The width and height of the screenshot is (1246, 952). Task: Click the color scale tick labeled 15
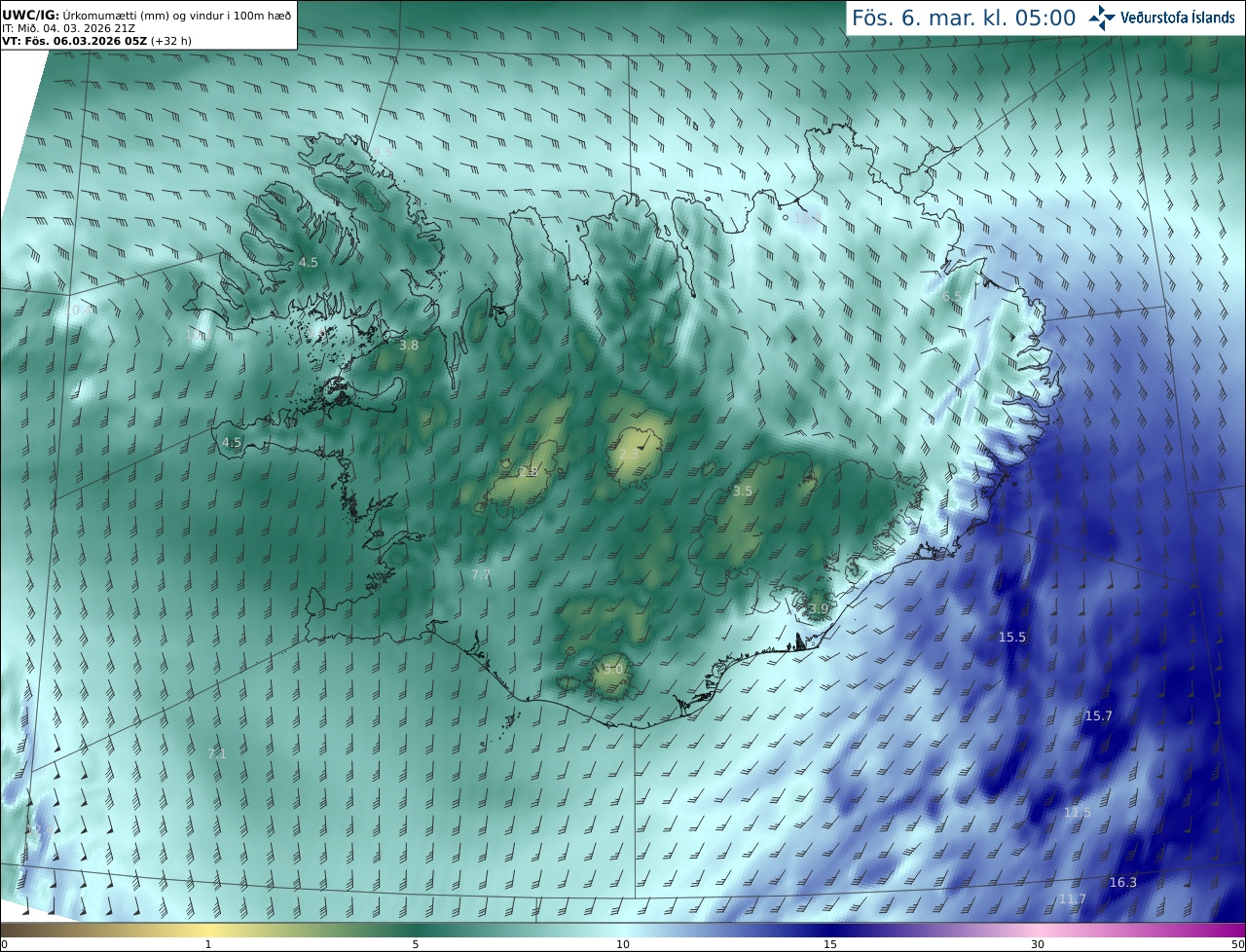tap(830, 944)
